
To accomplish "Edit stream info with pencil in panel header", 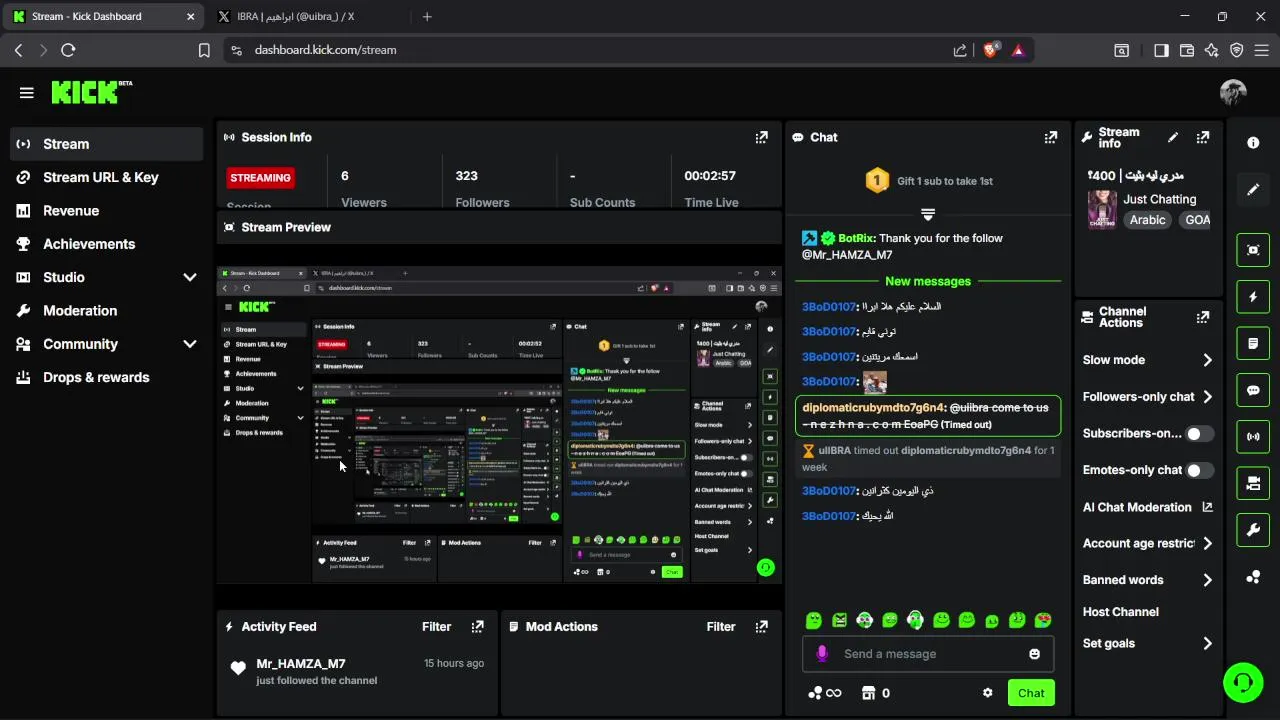I will tap(1173, 137).
